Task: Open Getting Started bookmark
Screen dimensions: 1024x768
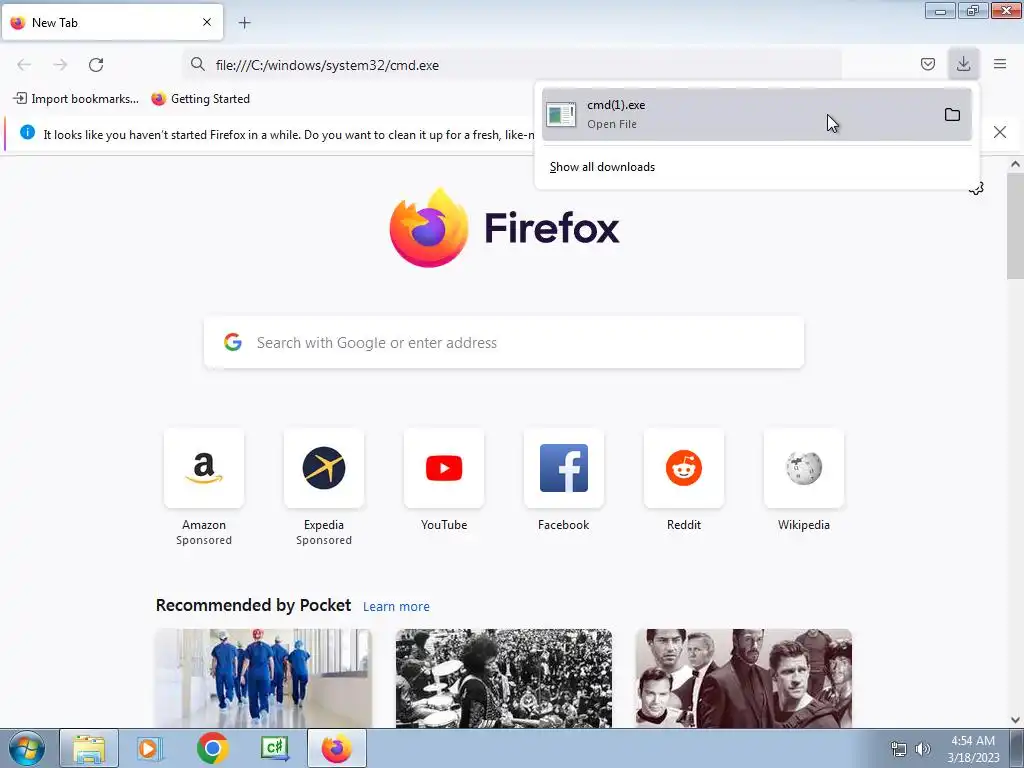Action: coord(200,99)
